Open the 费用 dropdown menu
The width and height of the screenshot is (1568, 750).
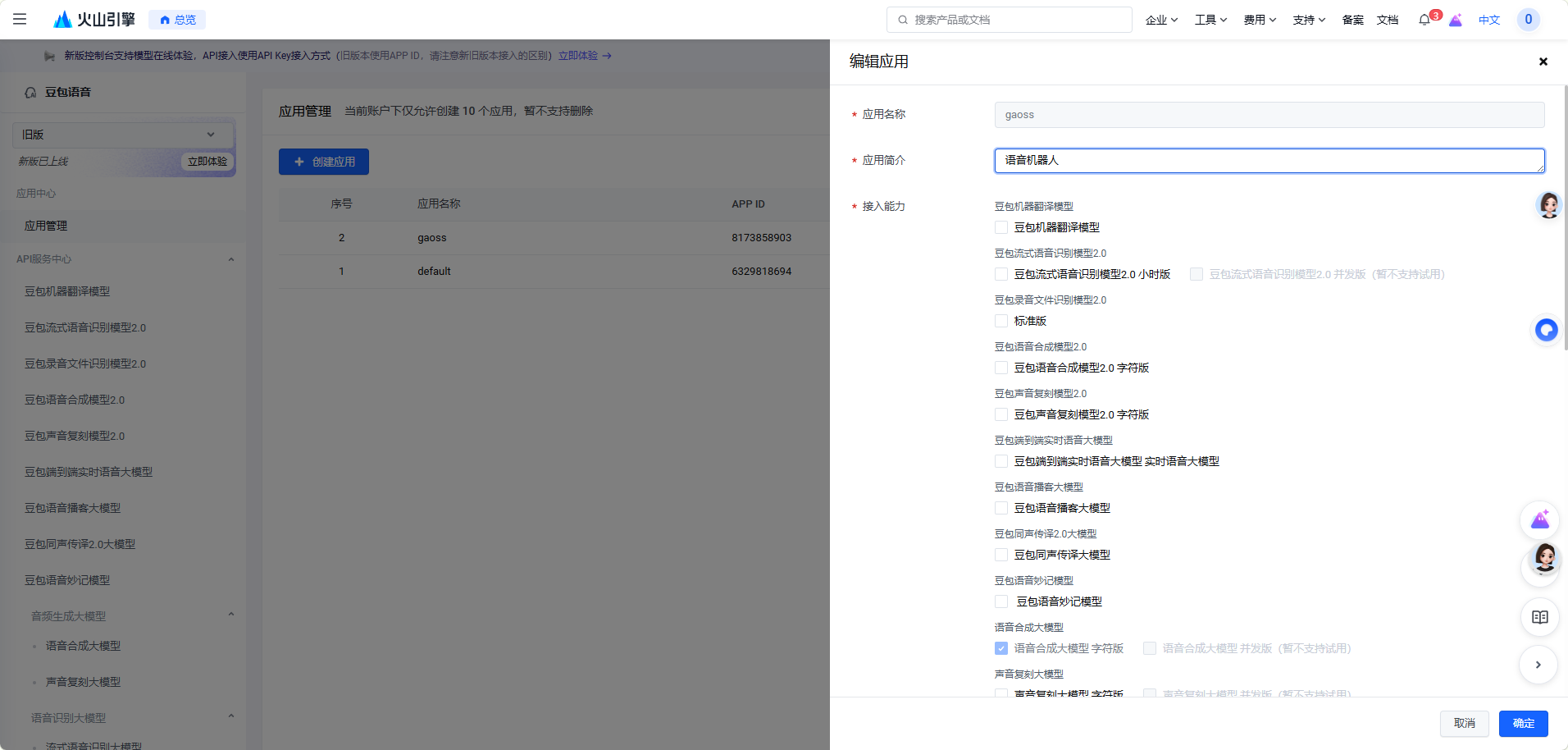pos(1260,20)
